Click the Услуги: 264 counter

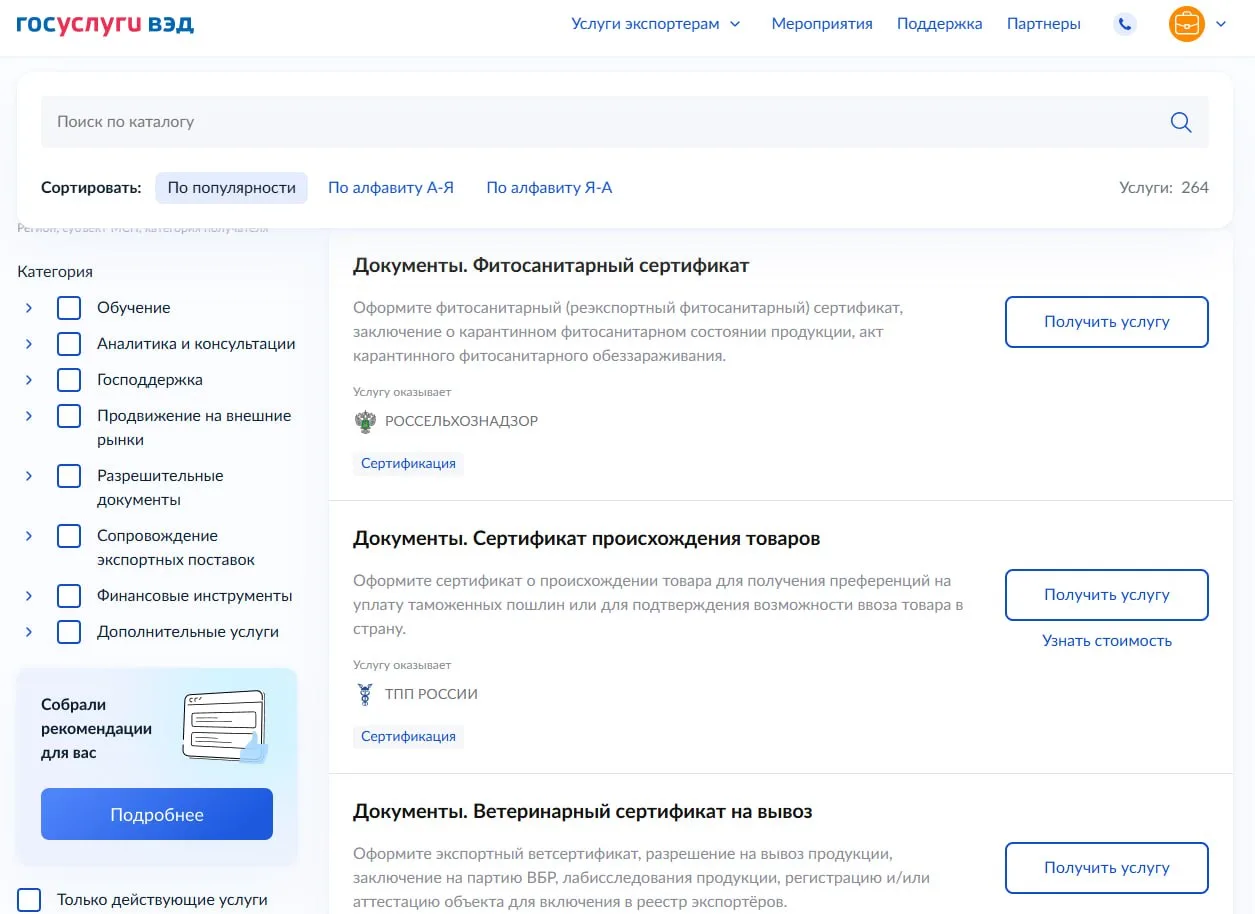(x=1164, y=188)
